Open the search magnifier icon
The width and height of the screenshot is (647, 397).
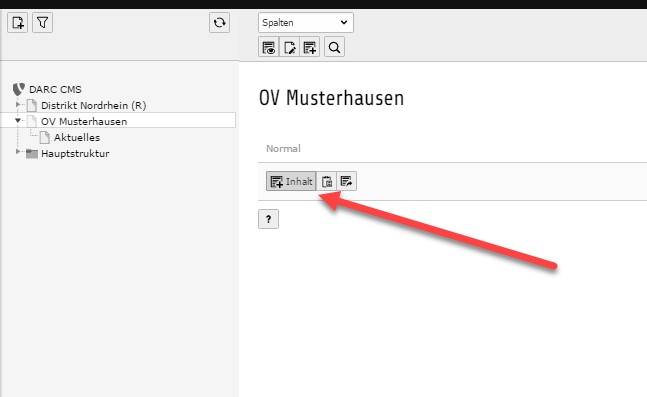click(334, 47)
